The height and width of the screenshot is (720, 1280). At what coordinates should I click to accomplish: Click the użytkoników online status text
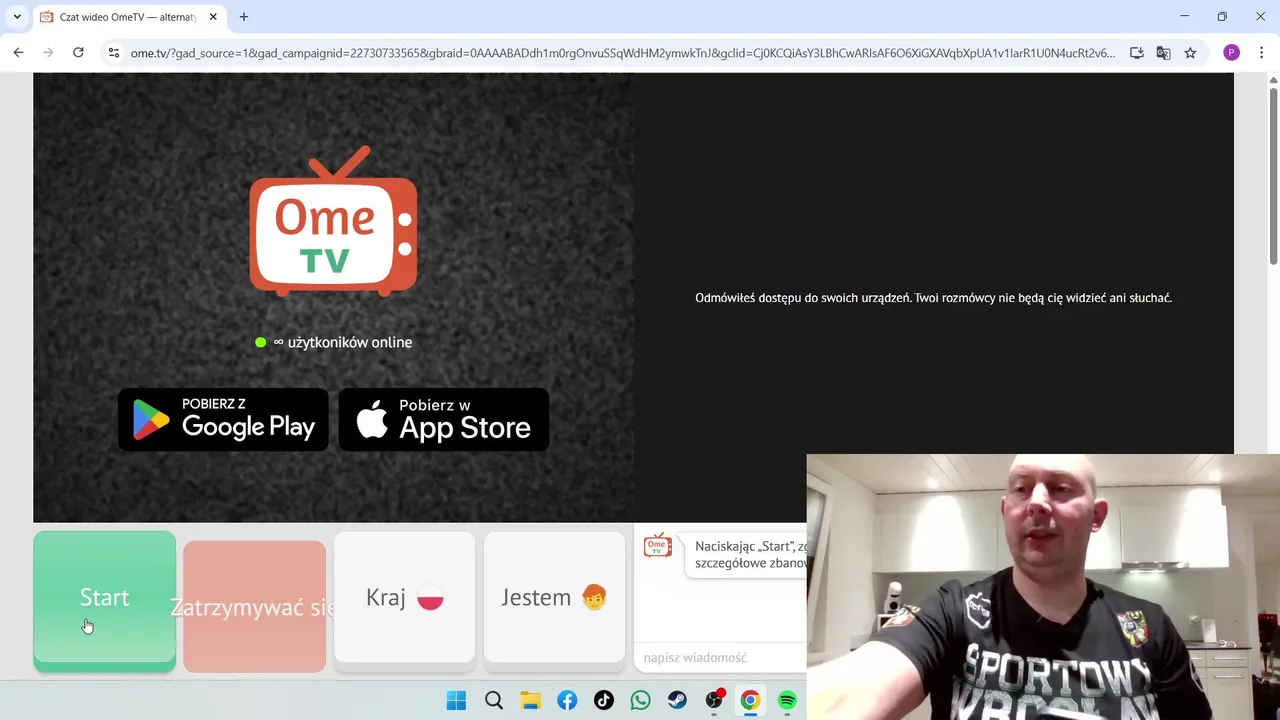point(342,342)
